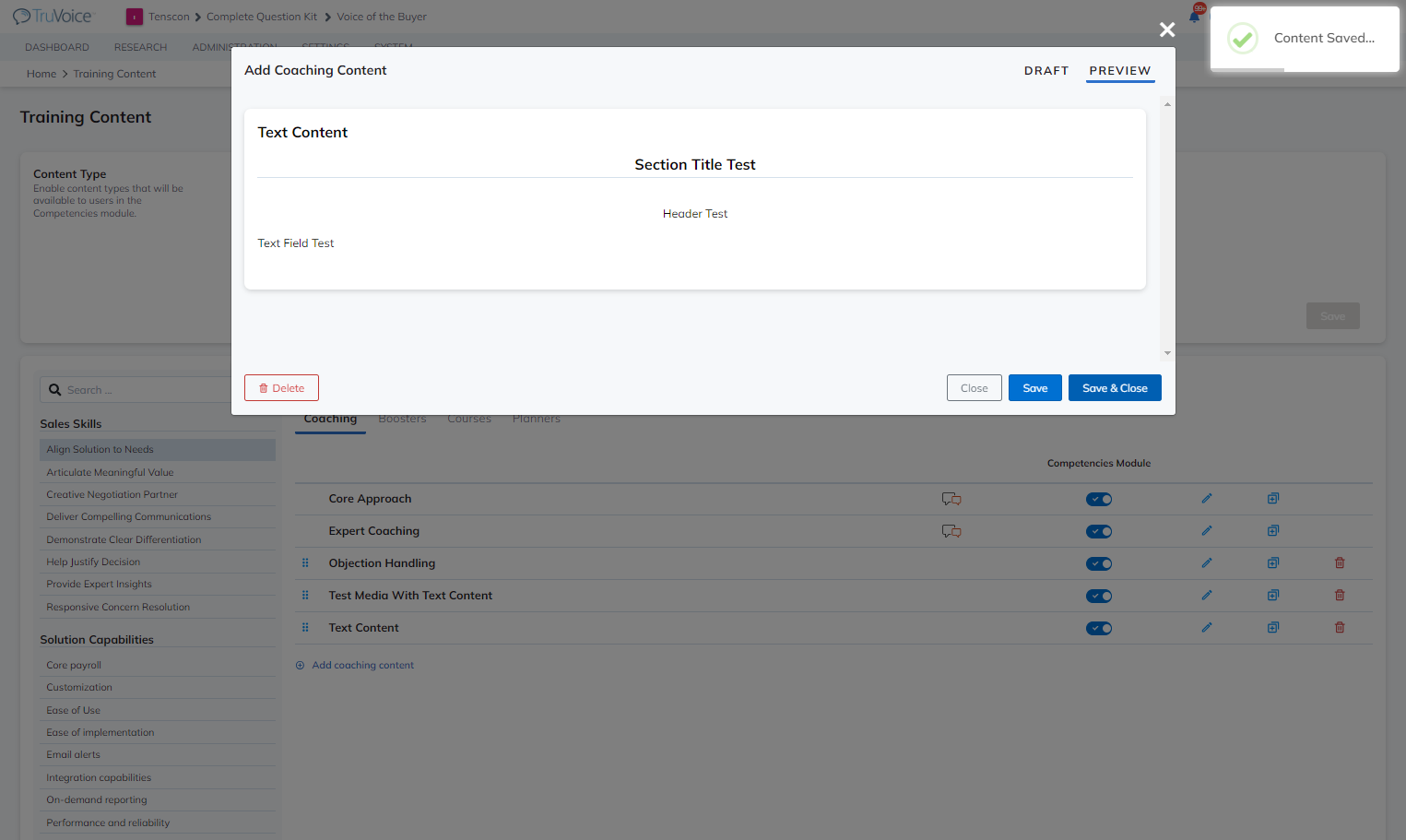This screenshot has height=840, width=1406.
Task: Duplicate the Core Approach content
Action: tap(1272, 499)
